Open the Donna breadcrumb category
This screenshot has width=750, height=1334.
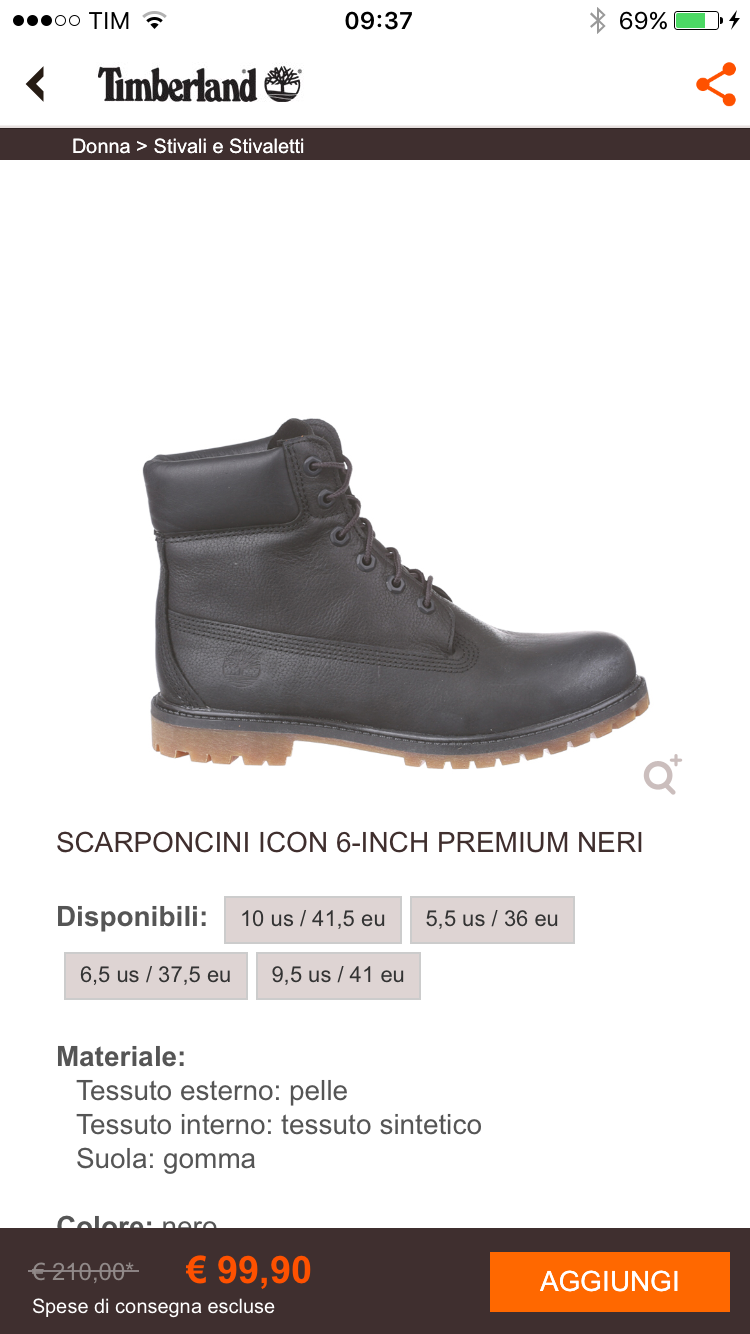point(101,146)
